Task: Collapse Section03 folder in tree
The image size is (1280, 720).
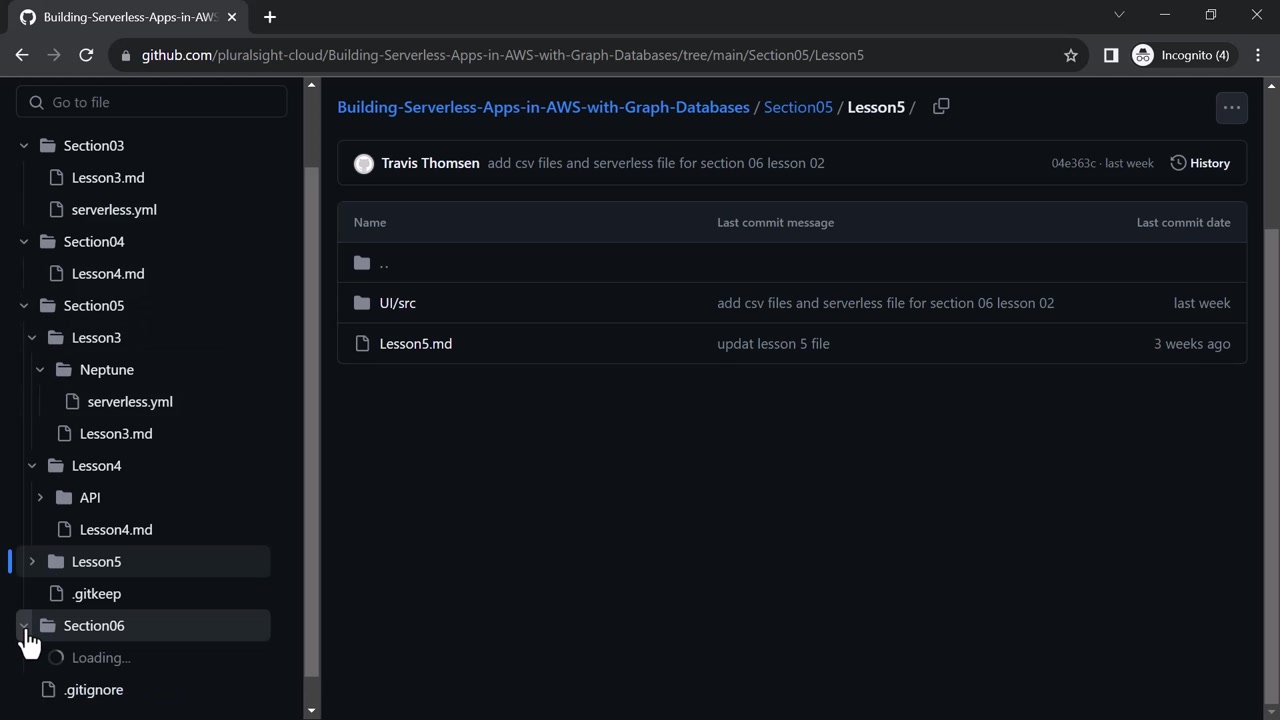Action: 24,146
